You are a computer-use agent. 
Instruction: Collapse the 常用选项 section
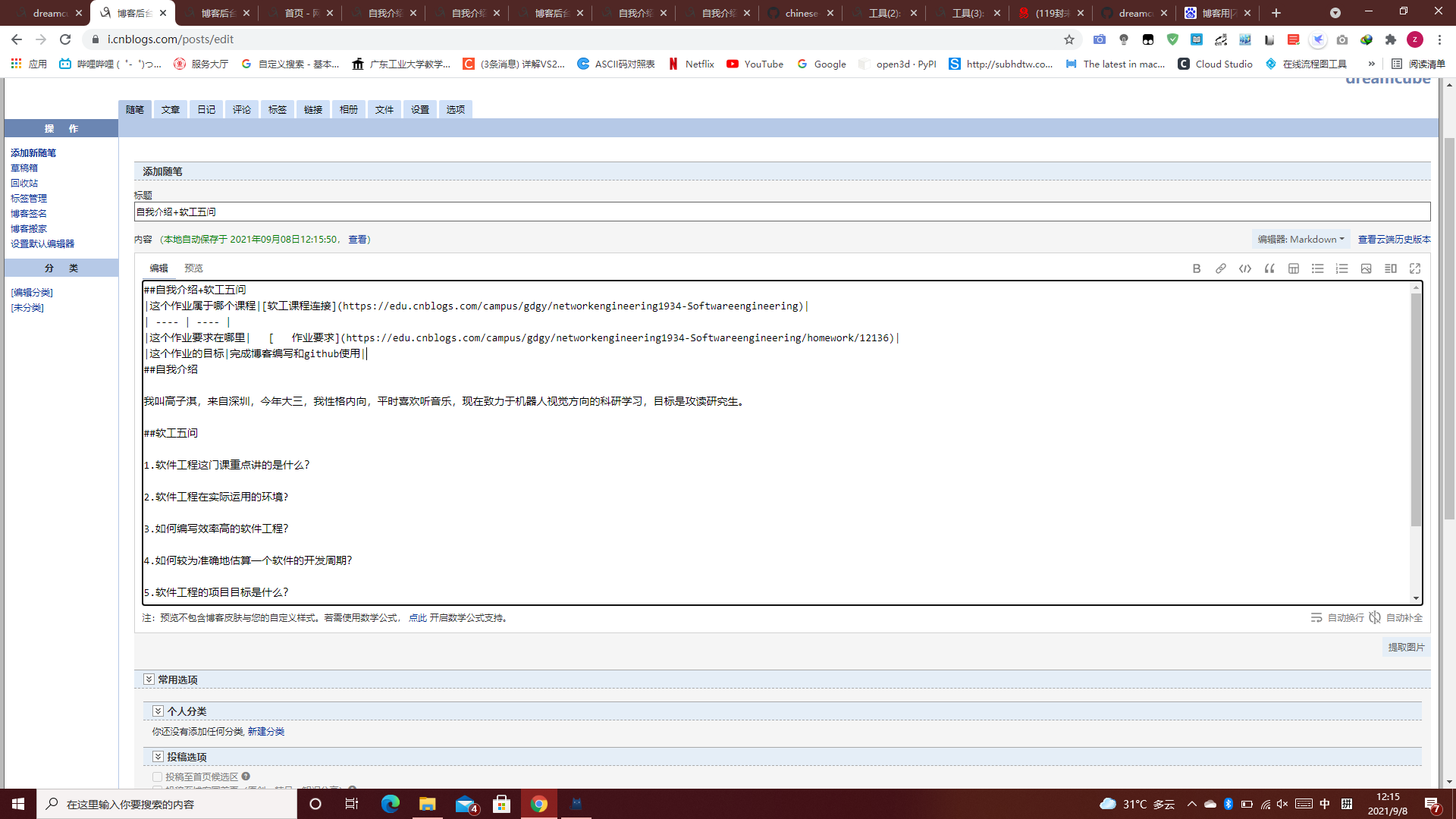pyautogui.click(x=149, y=679)
